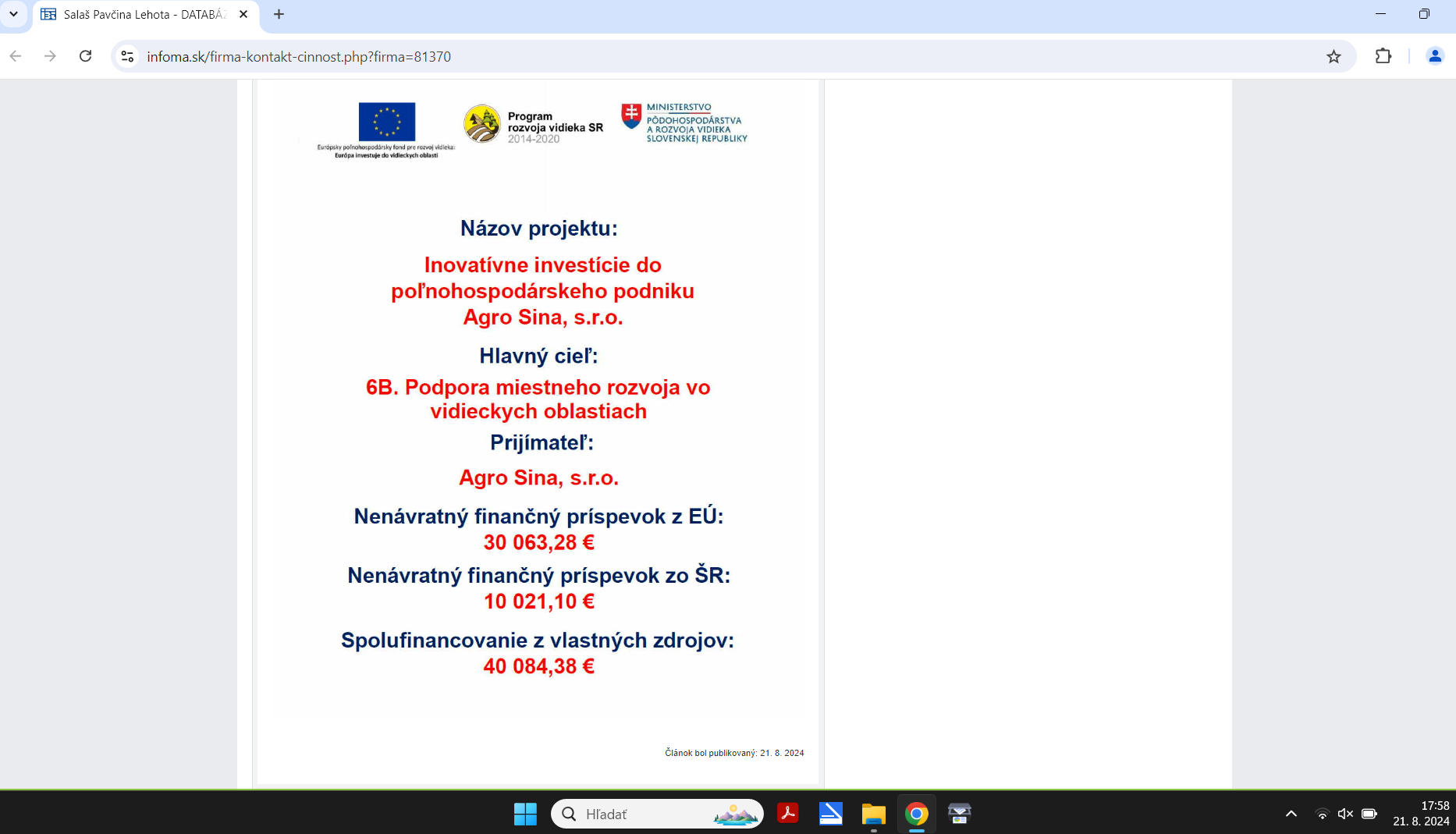This screenshot has height=834, width=1456.
Task: Open the blue notepad app on taskbar
Action: pos(831,814)
